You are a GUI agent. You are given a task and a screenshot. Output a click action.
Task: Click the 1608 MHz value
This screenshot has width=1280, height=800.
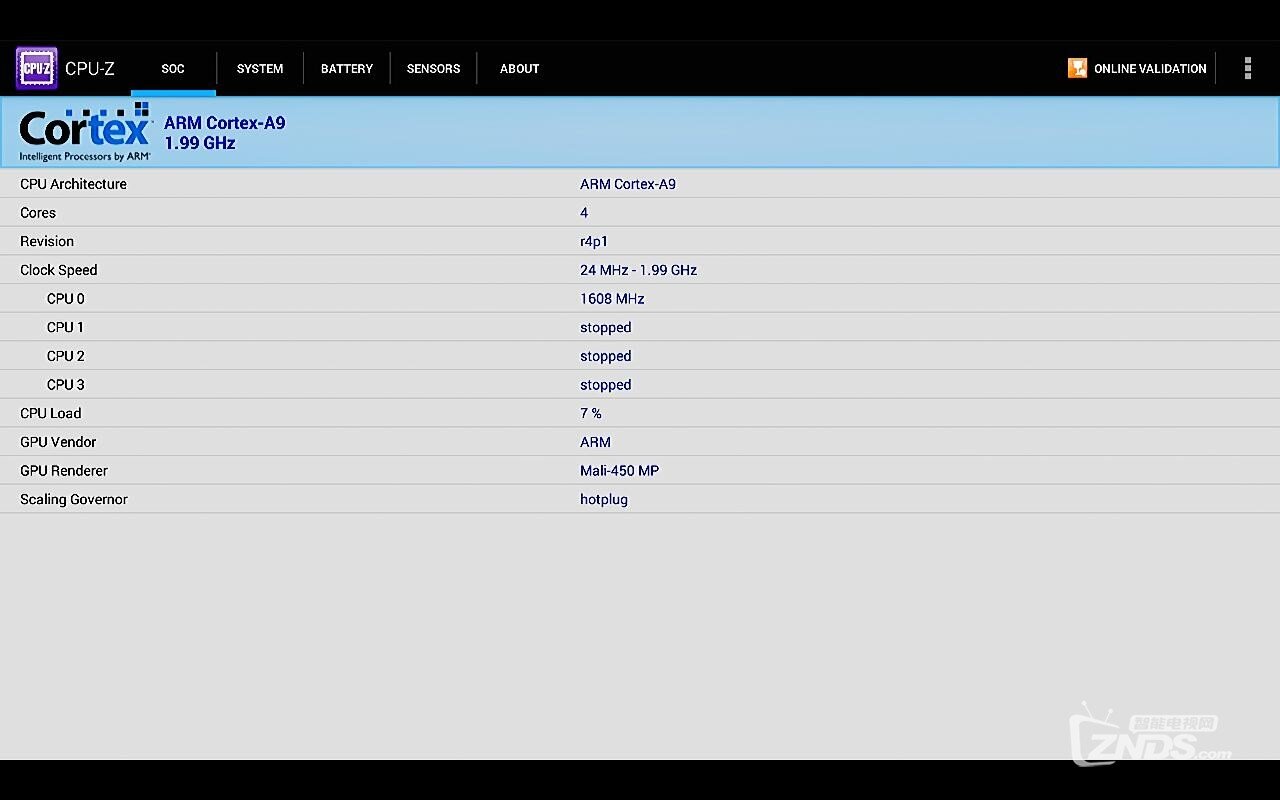point(612,299)
